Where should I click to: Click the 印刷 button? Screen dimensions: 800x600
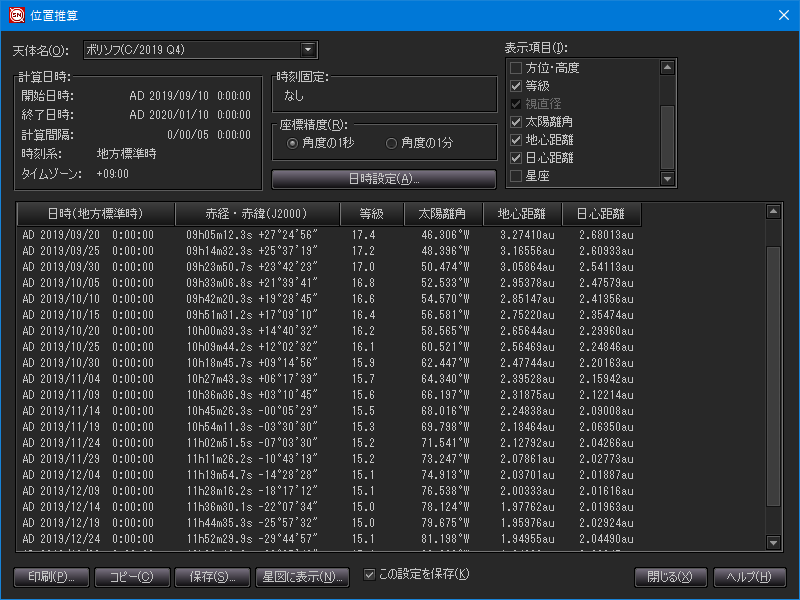click(51, 577)
